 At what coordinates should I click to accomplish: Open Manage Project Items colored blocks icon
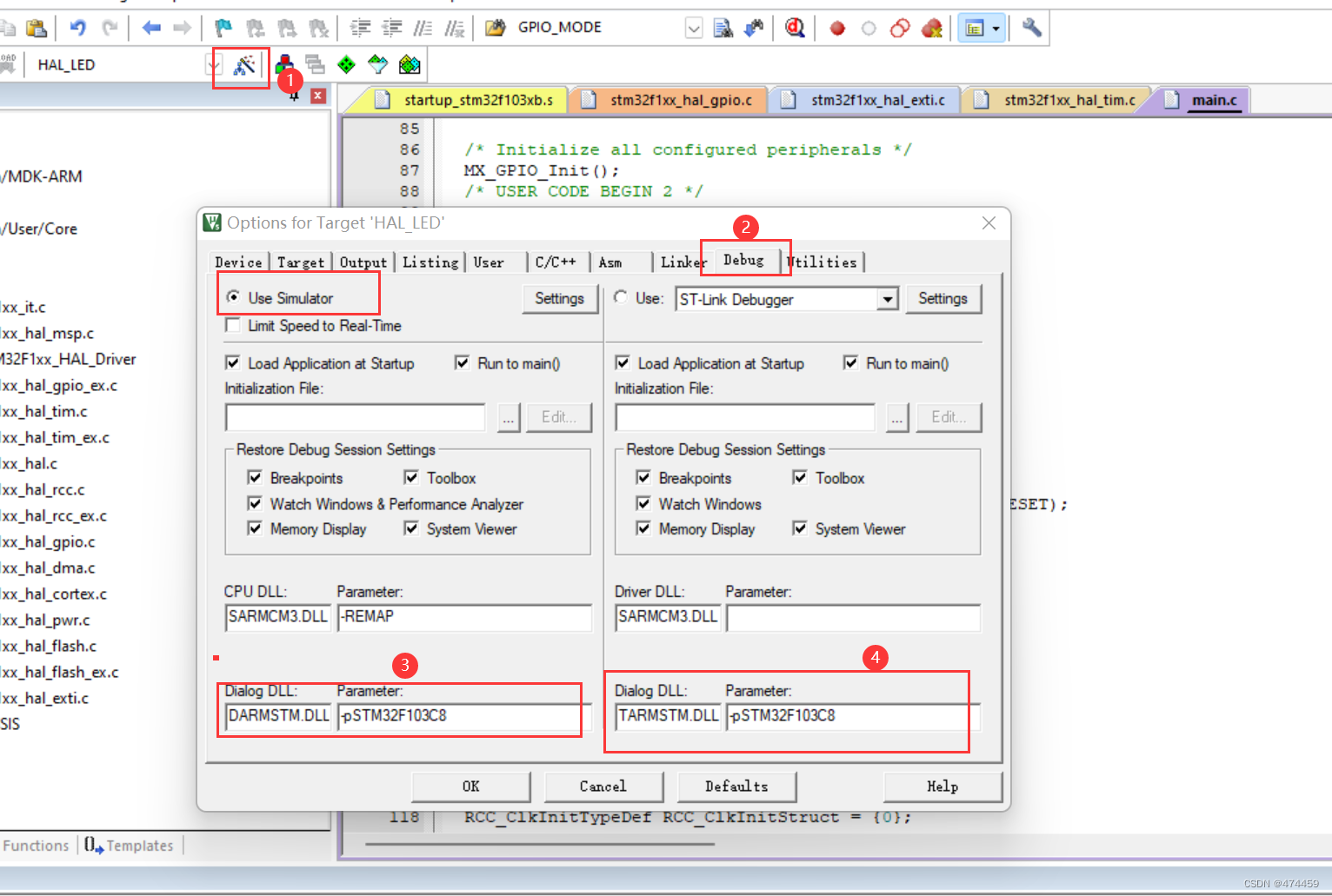283,64
